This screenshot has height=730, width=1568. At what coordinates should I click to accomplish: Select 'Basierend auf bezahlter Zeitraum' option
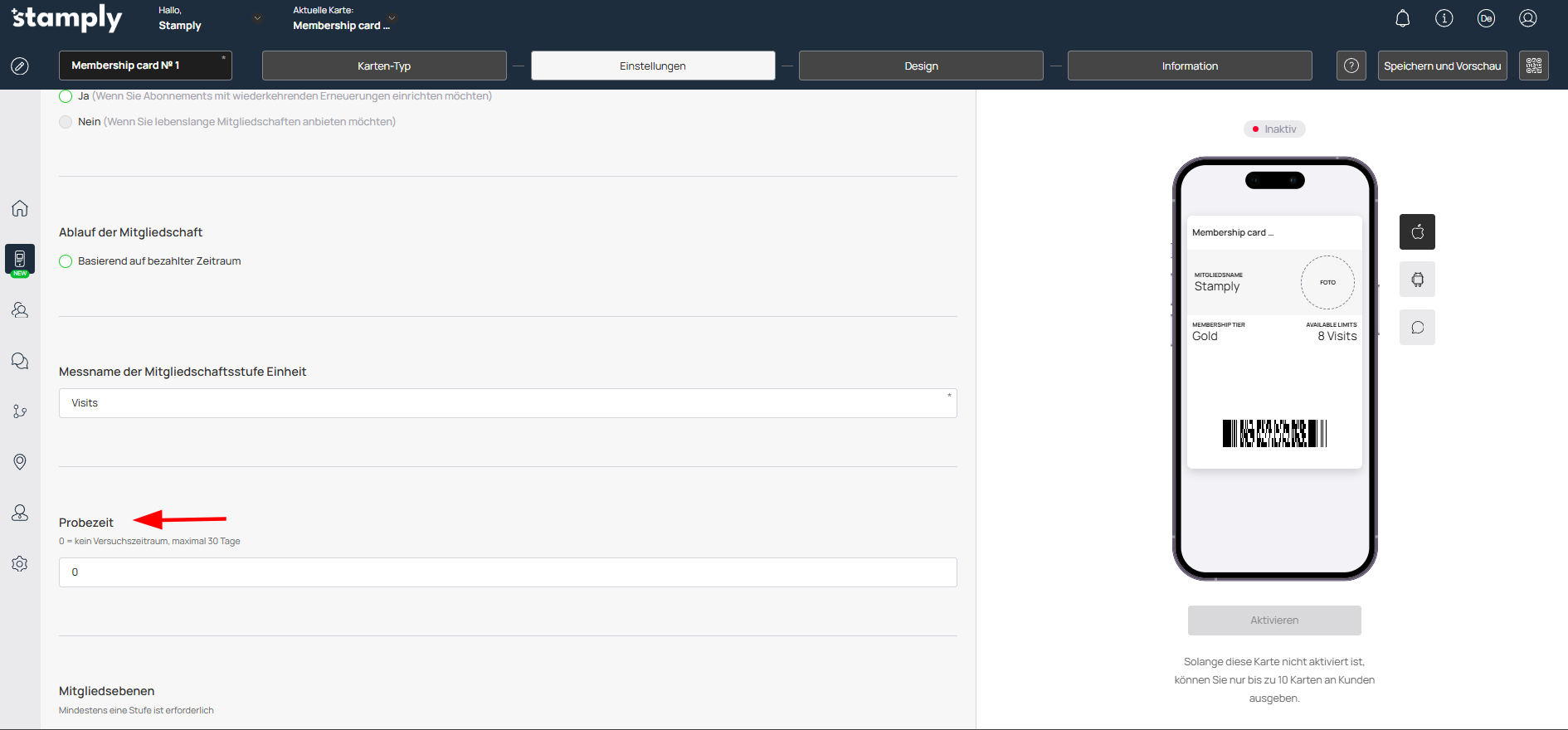[x=66, y=261]
